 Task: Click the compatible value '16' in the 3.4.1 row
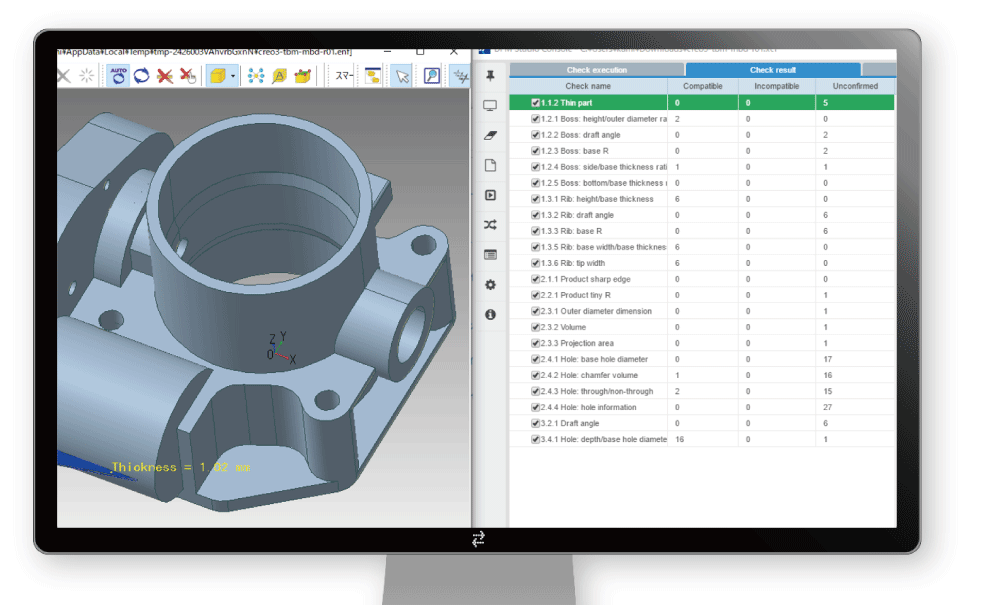pyautogui.click(x=680, y=439)
